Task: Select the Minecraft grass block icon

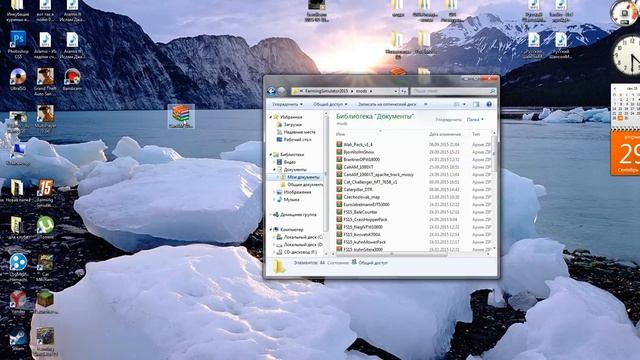Action: 45,300
